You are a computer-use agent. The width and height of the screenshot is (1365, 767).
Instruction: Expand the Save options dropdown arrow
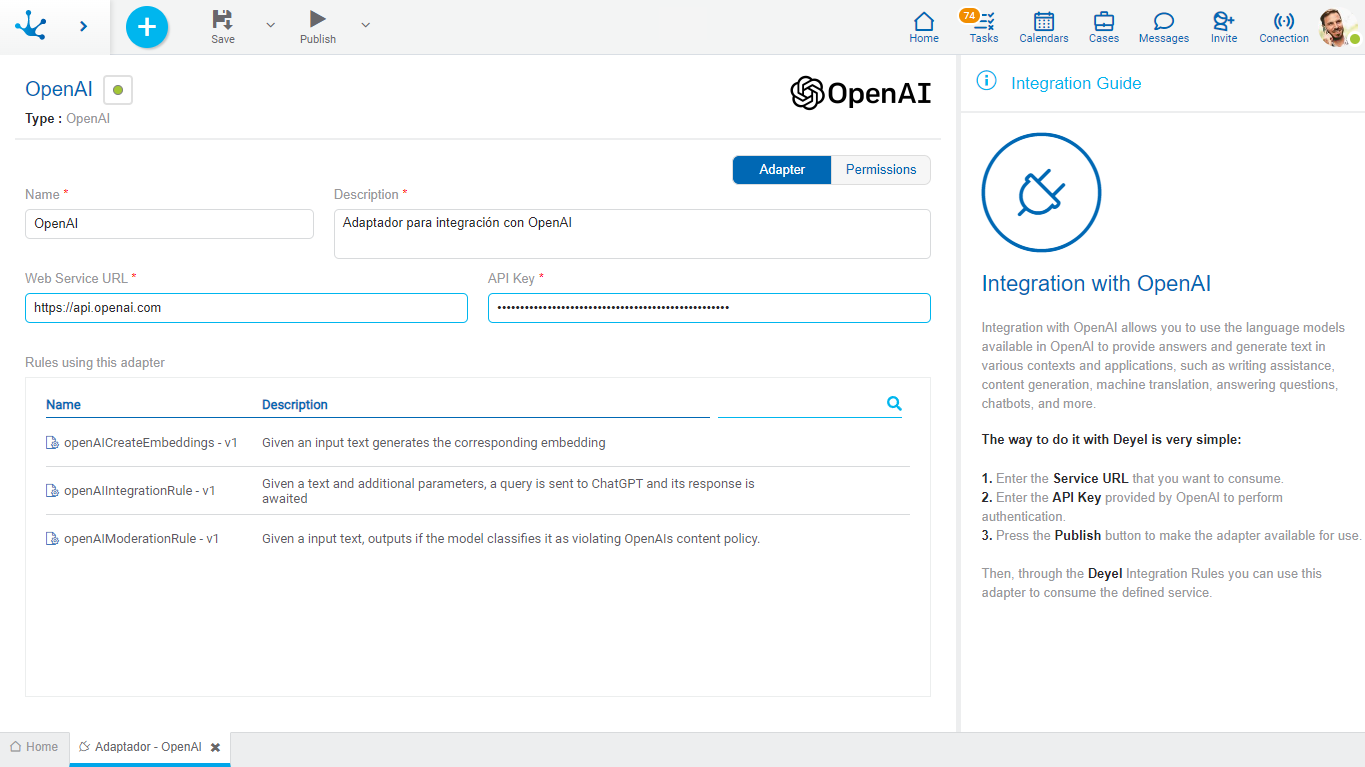pyautogui.click(x=270, y=25)
